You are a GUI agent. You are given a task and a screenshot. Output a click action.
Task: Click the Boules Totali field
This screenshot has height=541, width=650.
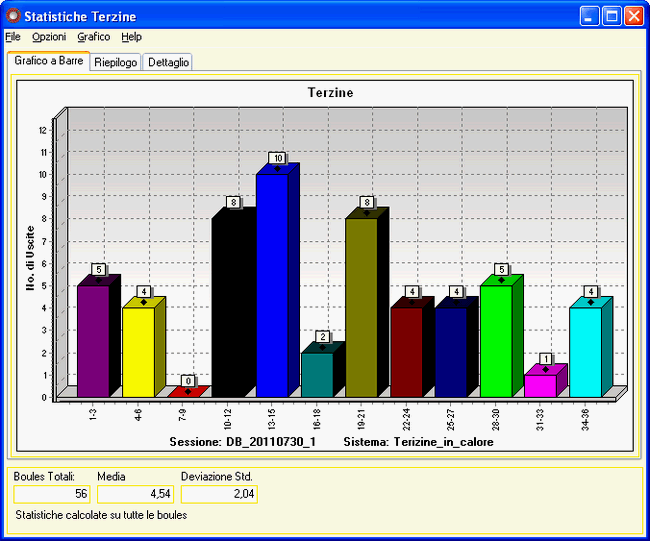tap(53, 494)
